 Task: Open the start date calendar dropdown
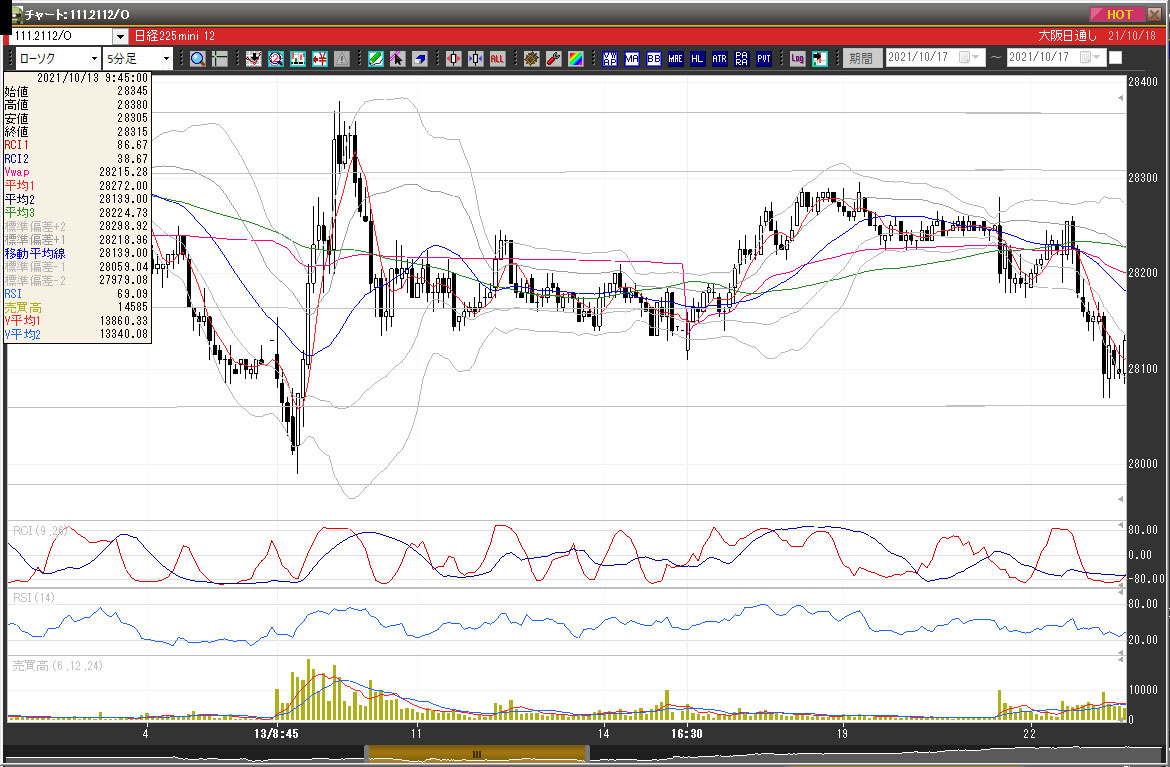click(x=969, y=57)
